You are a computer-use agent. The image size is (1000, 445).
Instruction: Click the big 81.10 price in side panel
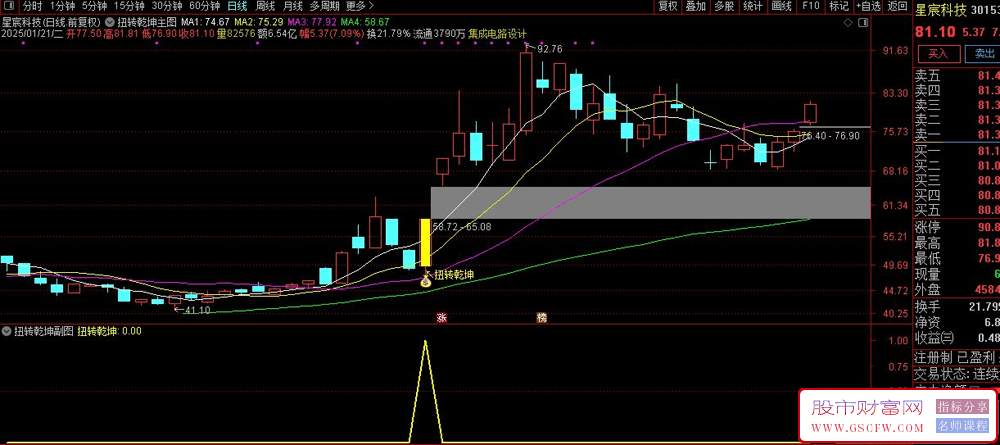coord(936,31)
